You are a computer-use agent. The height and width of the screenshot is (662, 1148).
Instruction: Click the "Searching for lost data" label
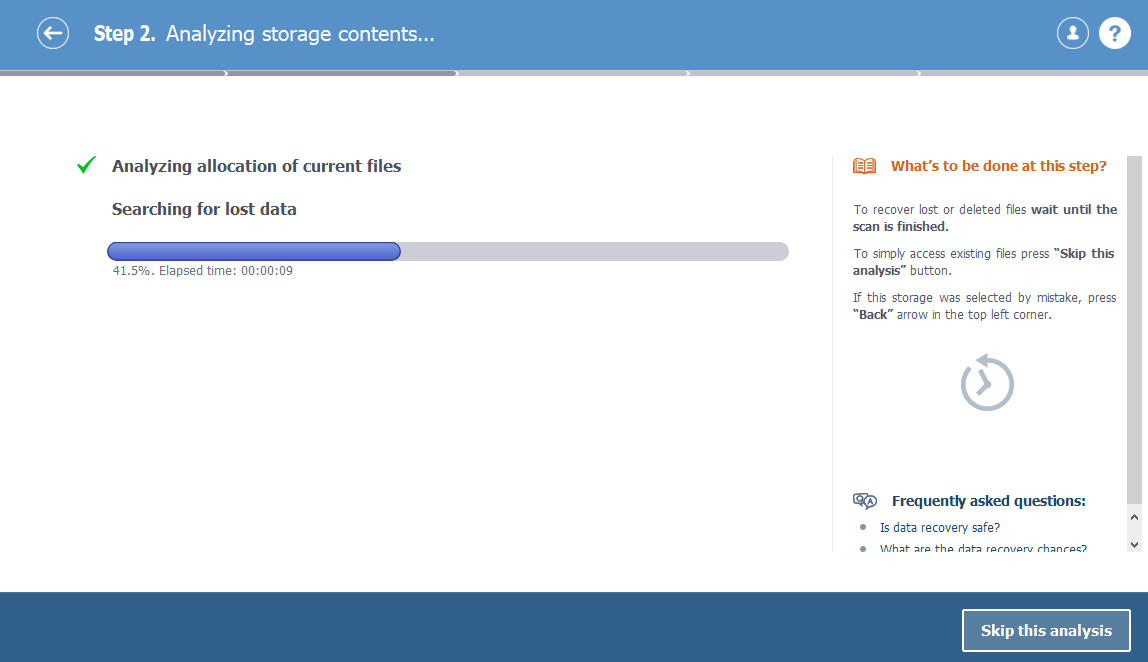(204, 209)
